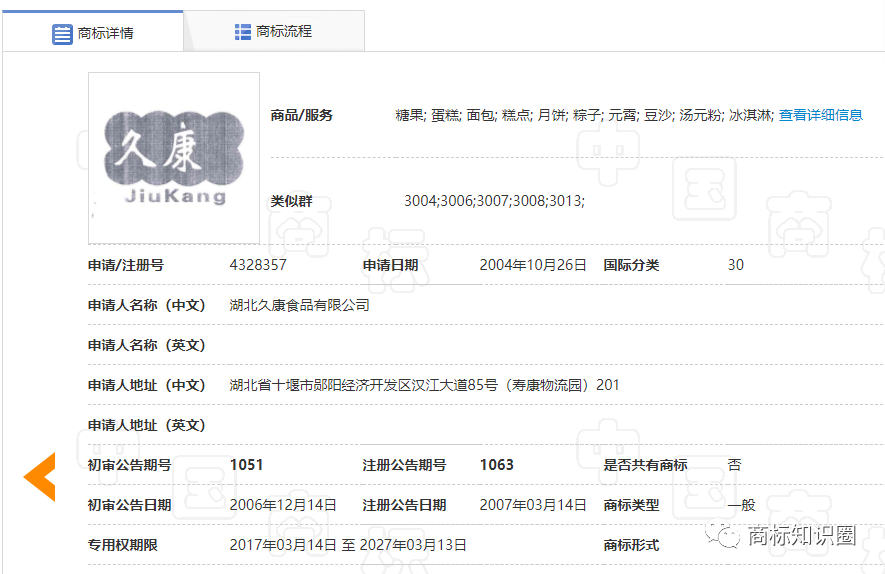
Task: Click the 申请人名称（英文） label
Action: tap(146, 345)
